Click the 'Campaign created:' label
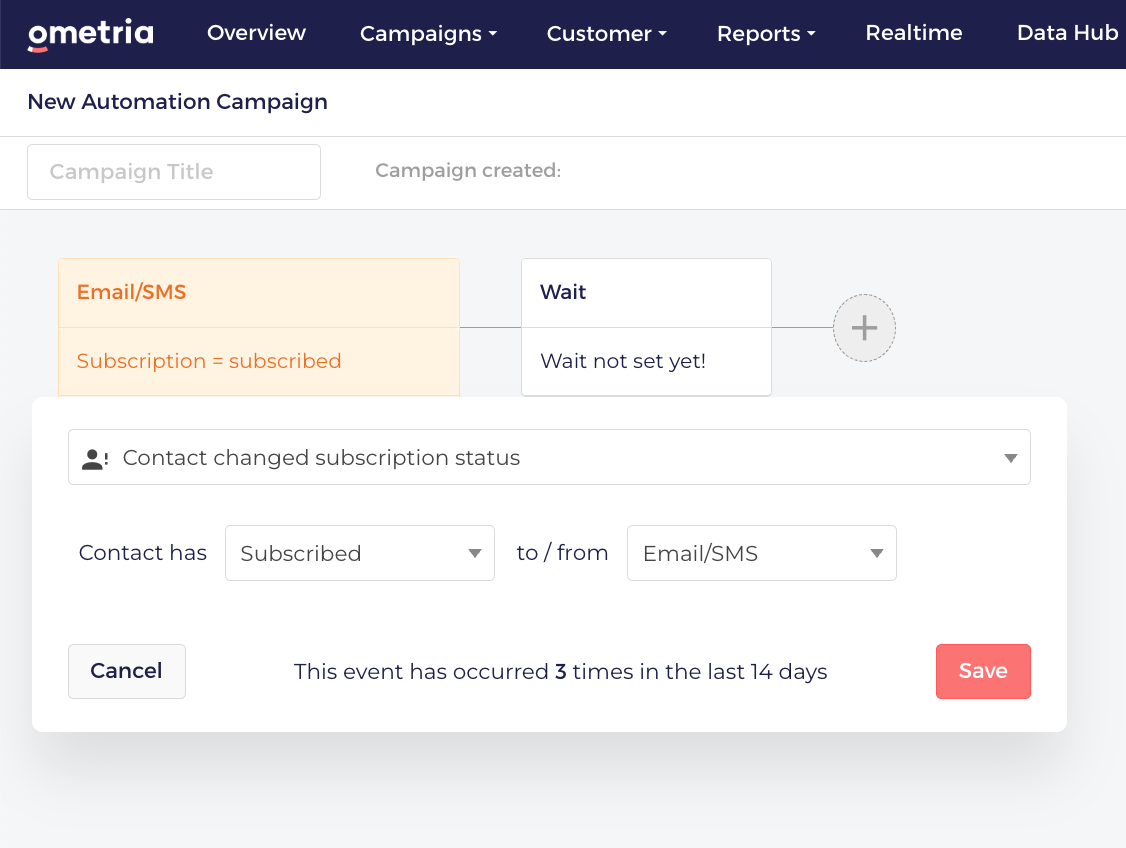 (x=468, y=171)
